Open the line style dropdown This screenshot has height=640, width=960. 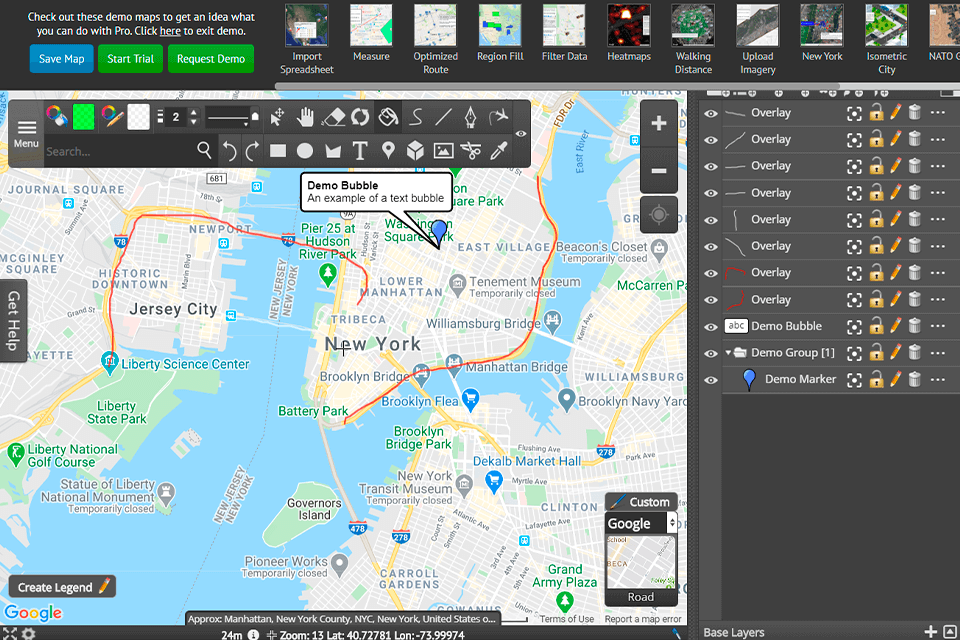pyautogui.click(x=228, y=117)
